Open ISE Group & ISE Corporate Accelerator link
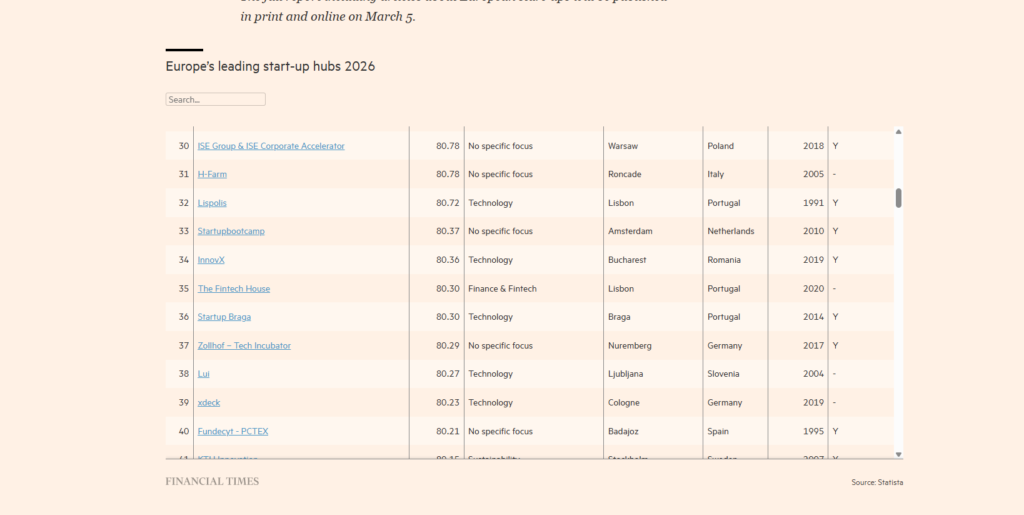 (x=271, y=146)
